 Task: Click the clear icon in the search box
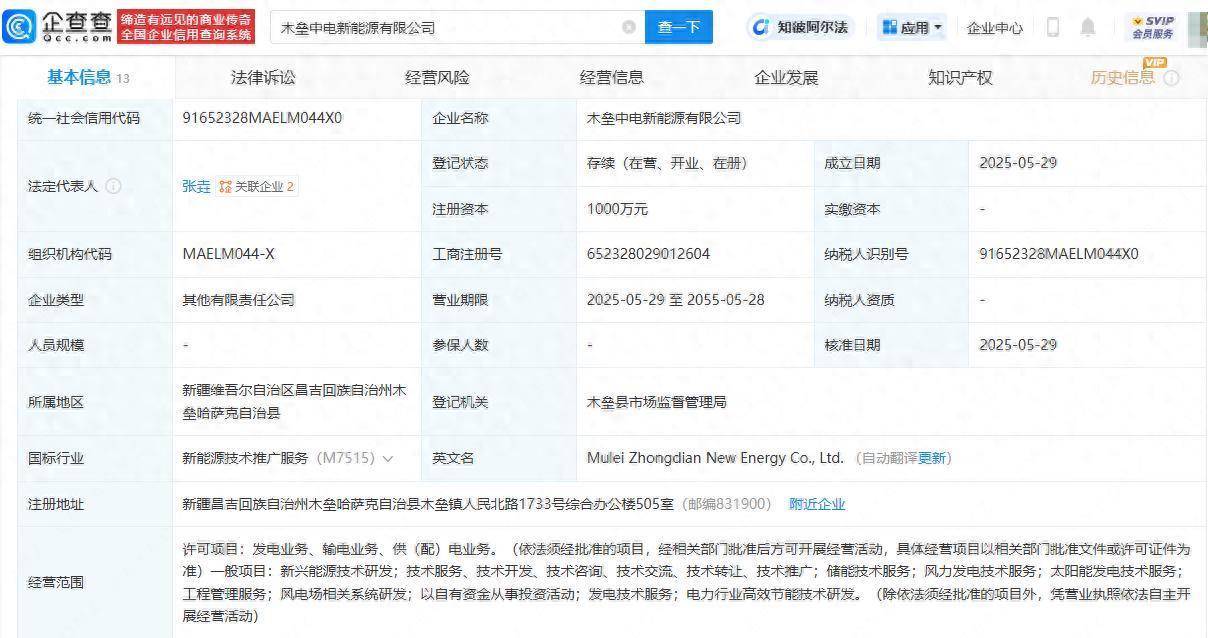(x=629, y=28)
